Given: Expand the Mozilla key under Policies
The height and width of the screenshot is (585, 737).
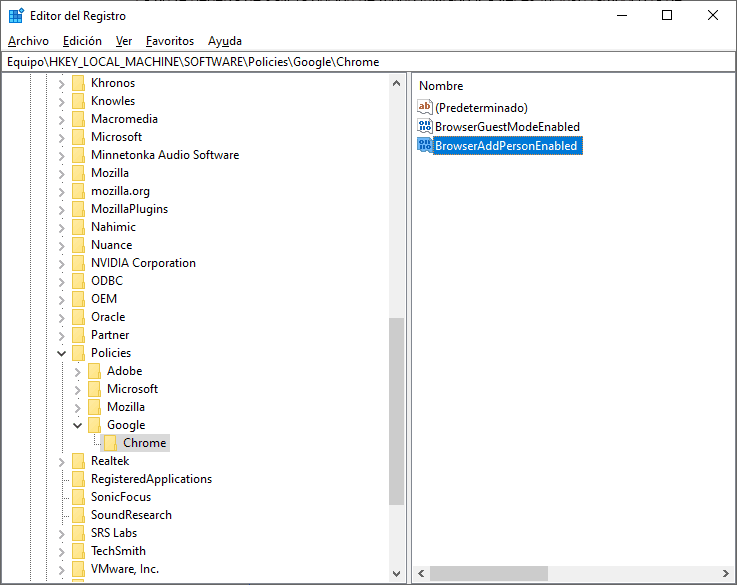Looking at the screenshot, I should [78, 407].
